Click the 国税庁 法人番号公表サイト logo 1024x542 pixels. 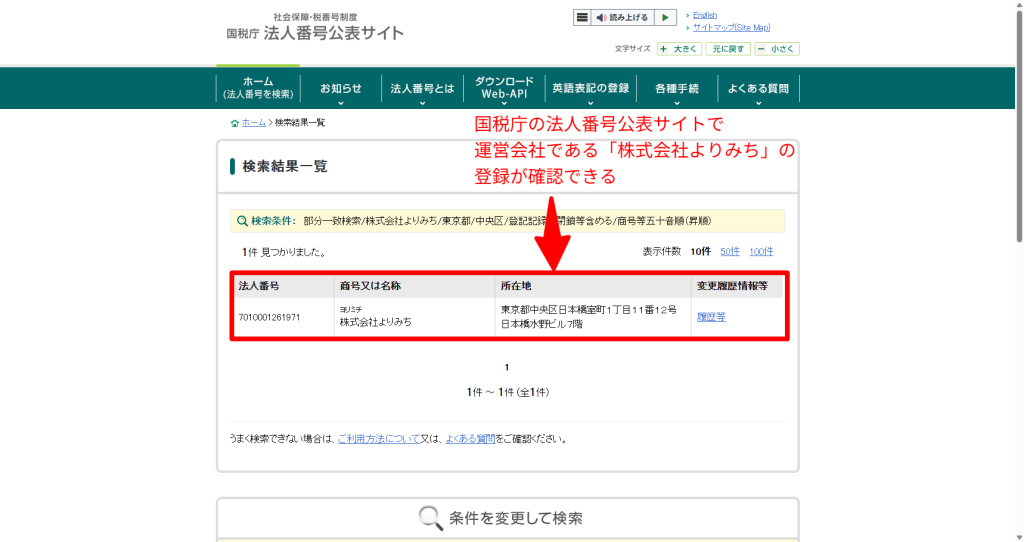click(x=316, y=27)
